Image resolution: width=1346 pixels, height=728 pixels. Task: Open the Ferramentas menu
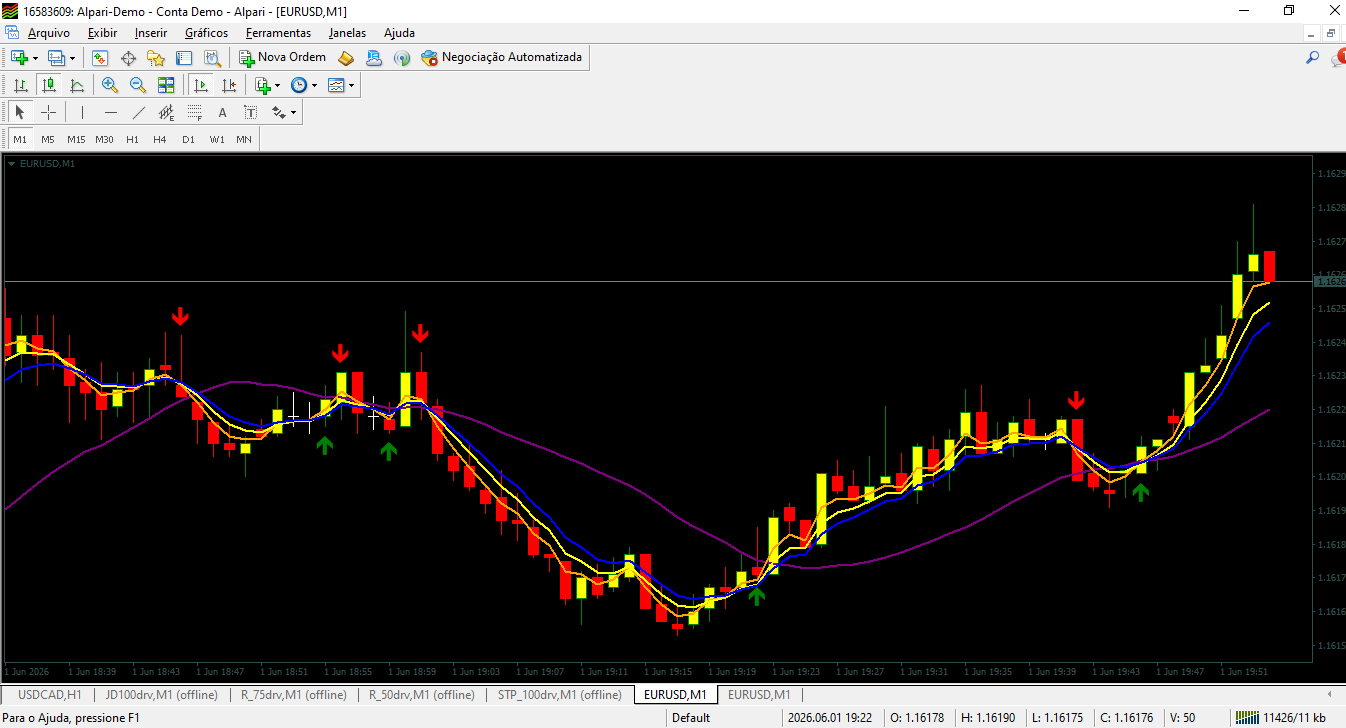(x=278, y=32)
